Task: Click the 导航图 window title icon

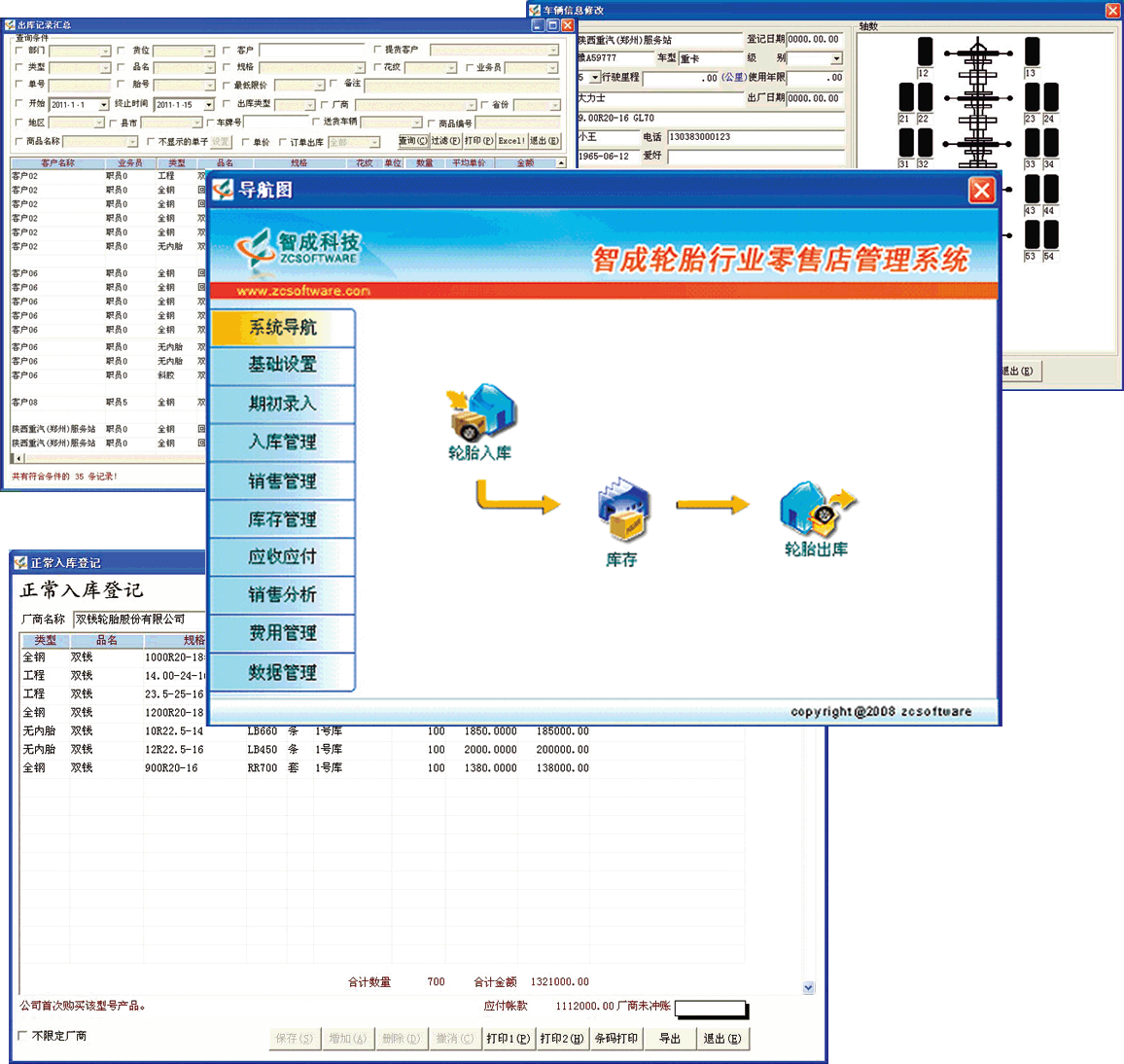Action: [223, 190]
